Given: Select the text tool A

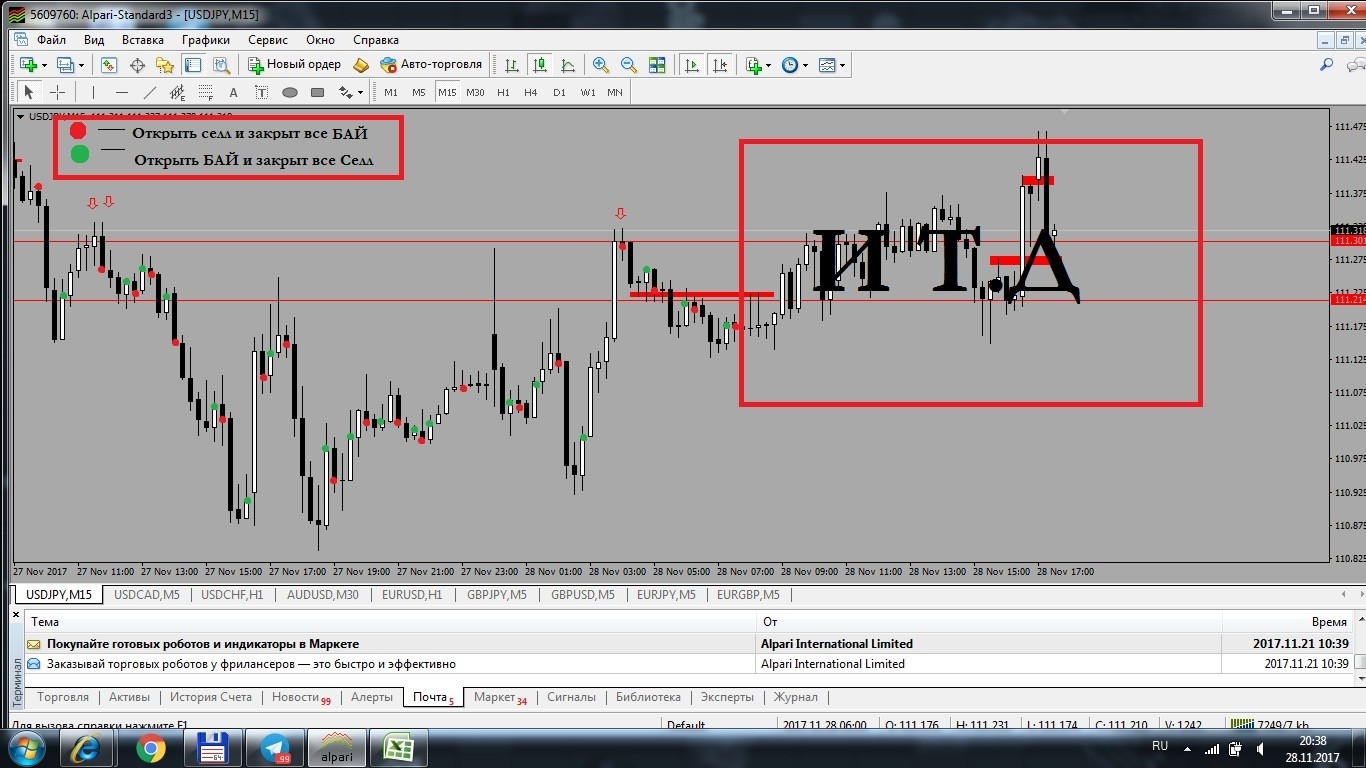Looking at the screenshot, I should coord(233,92).
